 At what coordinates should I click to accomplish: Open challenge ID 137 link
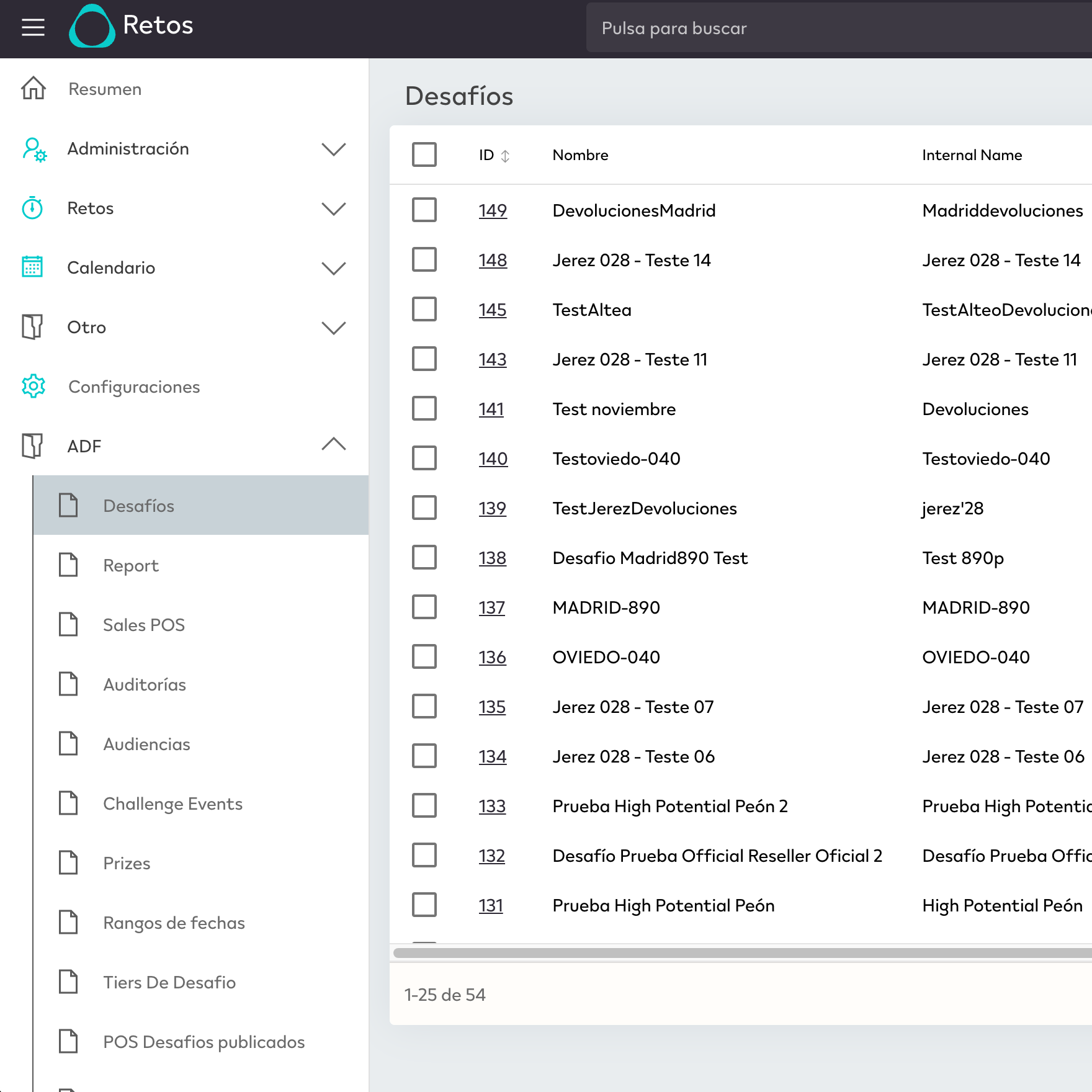click(491, 607)
